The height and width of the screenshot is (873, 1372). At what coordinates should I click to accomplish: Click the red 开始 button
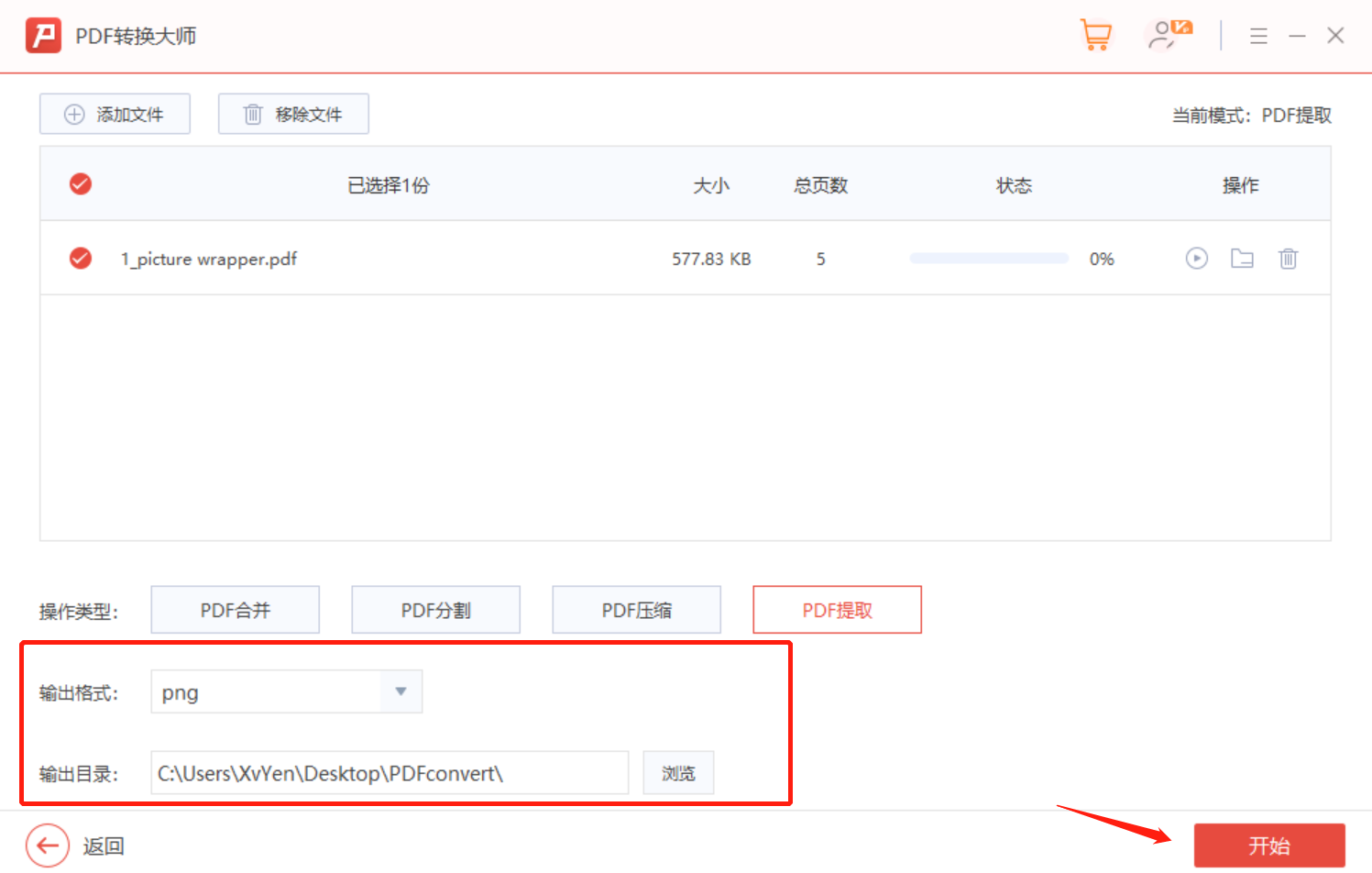point(1269,845)
